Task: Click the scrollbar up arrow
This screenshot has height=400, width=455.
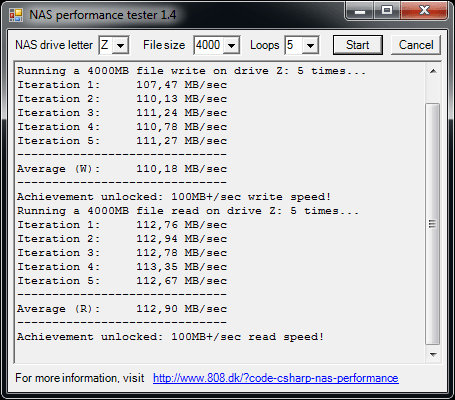Action: tap(433, 71)
